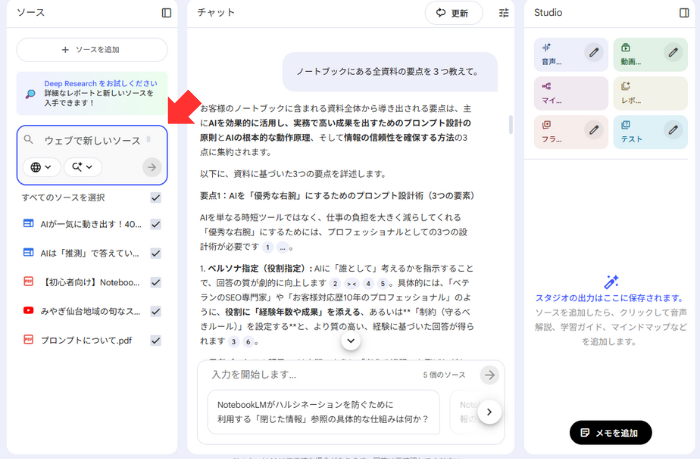
Task: Click the PDF icon of プロンプトについて.pdf
Action: (x=29, y=340)
